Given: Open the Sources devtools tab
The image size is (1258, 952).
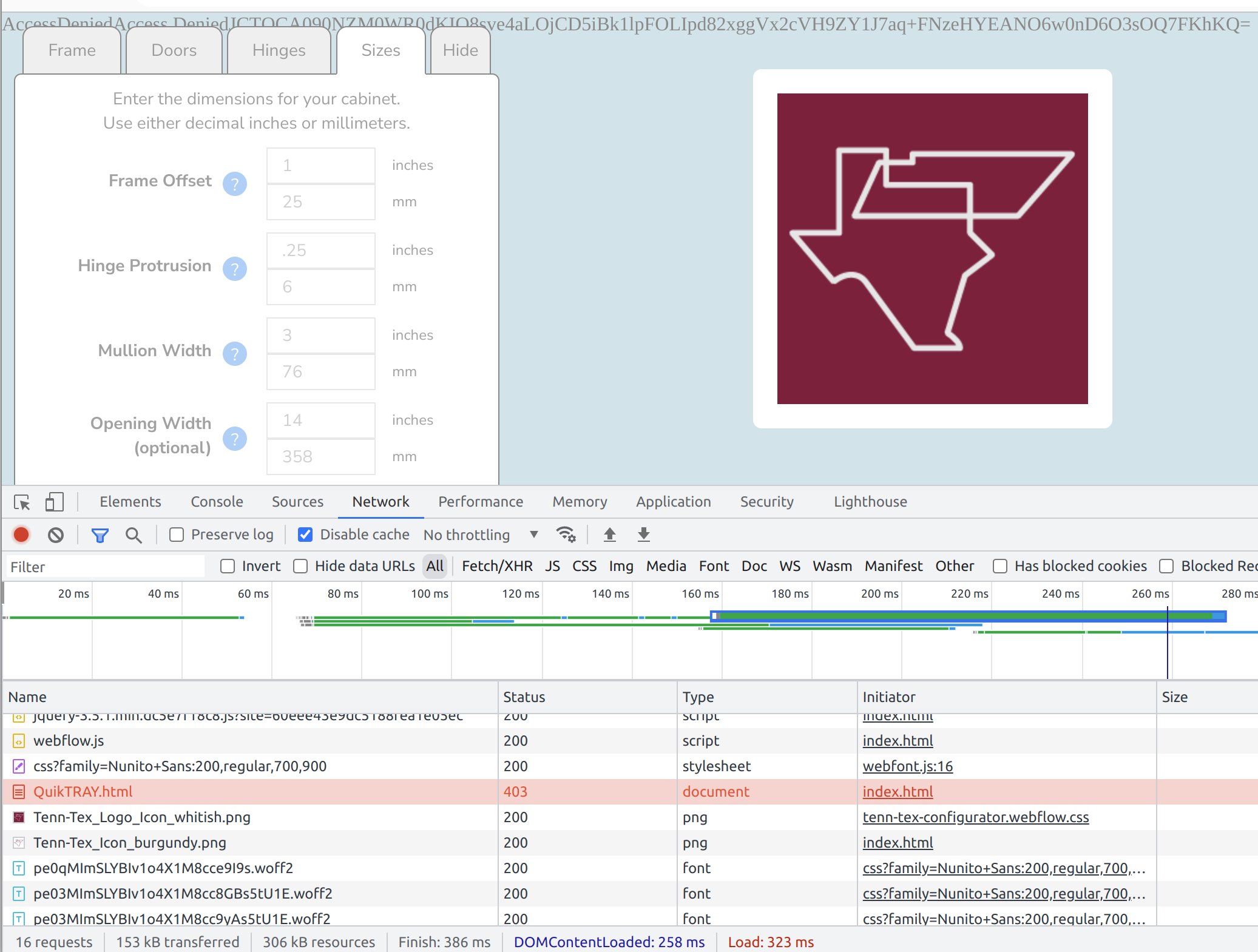Looking at the screenshot, I should click(x=297, y=502).
